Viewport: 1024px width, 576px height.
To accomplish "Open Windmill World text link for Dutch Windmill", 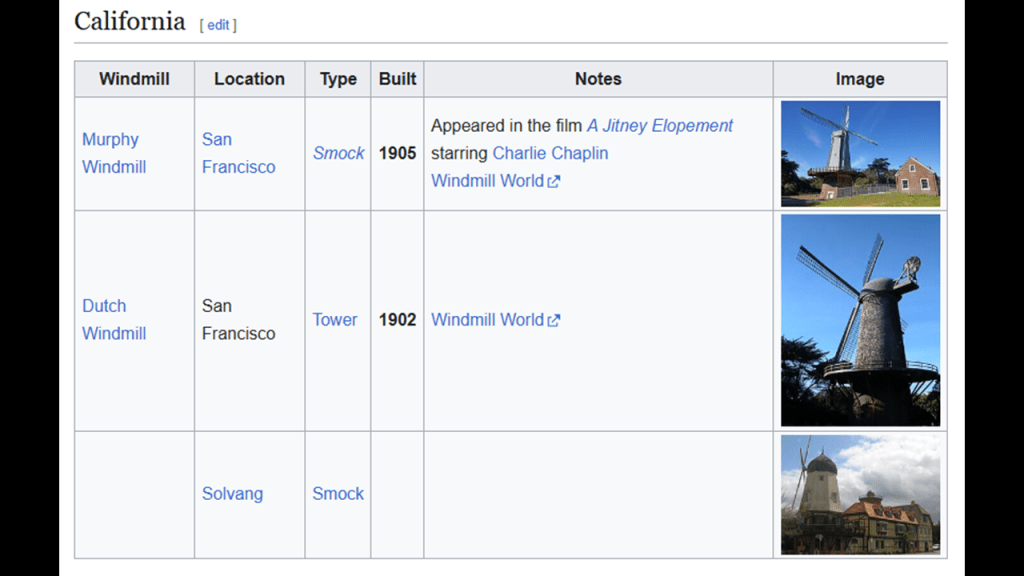I will [487, 320].
